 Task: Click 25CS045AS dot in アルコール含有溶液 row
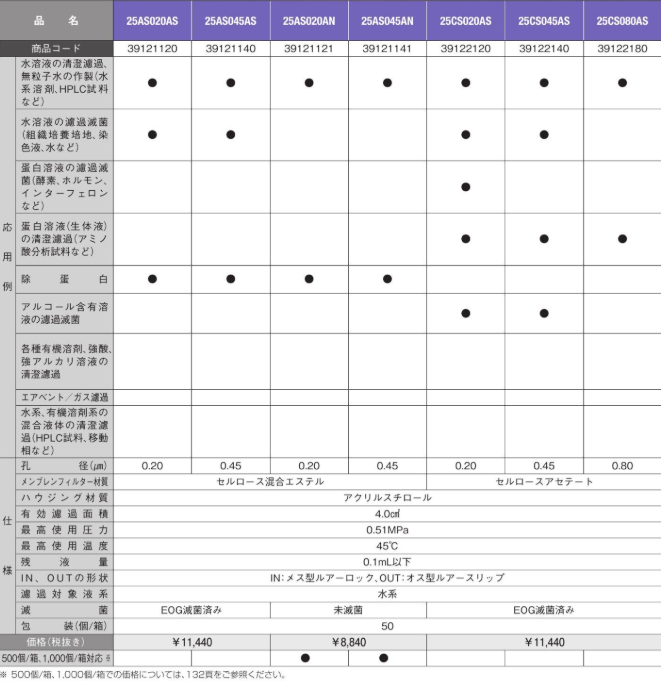pos(544,313)
